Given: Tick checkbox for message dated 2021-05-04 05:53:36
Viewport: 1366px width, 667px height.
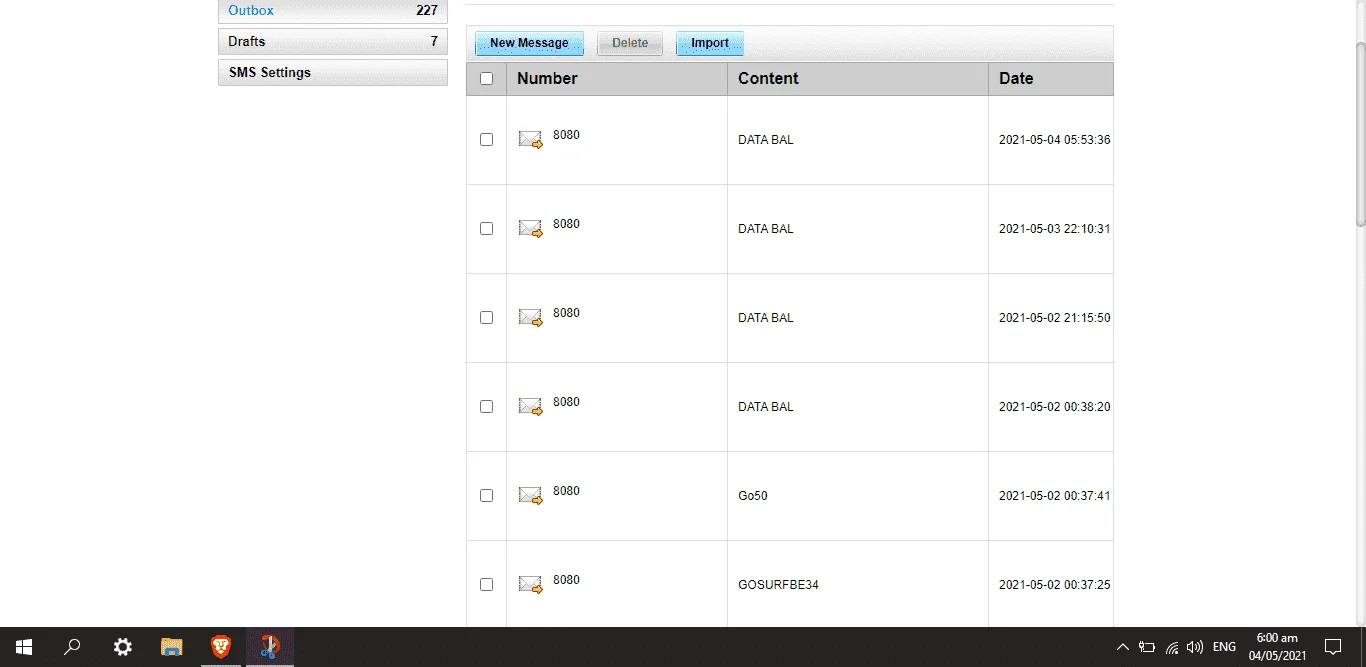Looking at the screenshot, I should coord(487,140).
